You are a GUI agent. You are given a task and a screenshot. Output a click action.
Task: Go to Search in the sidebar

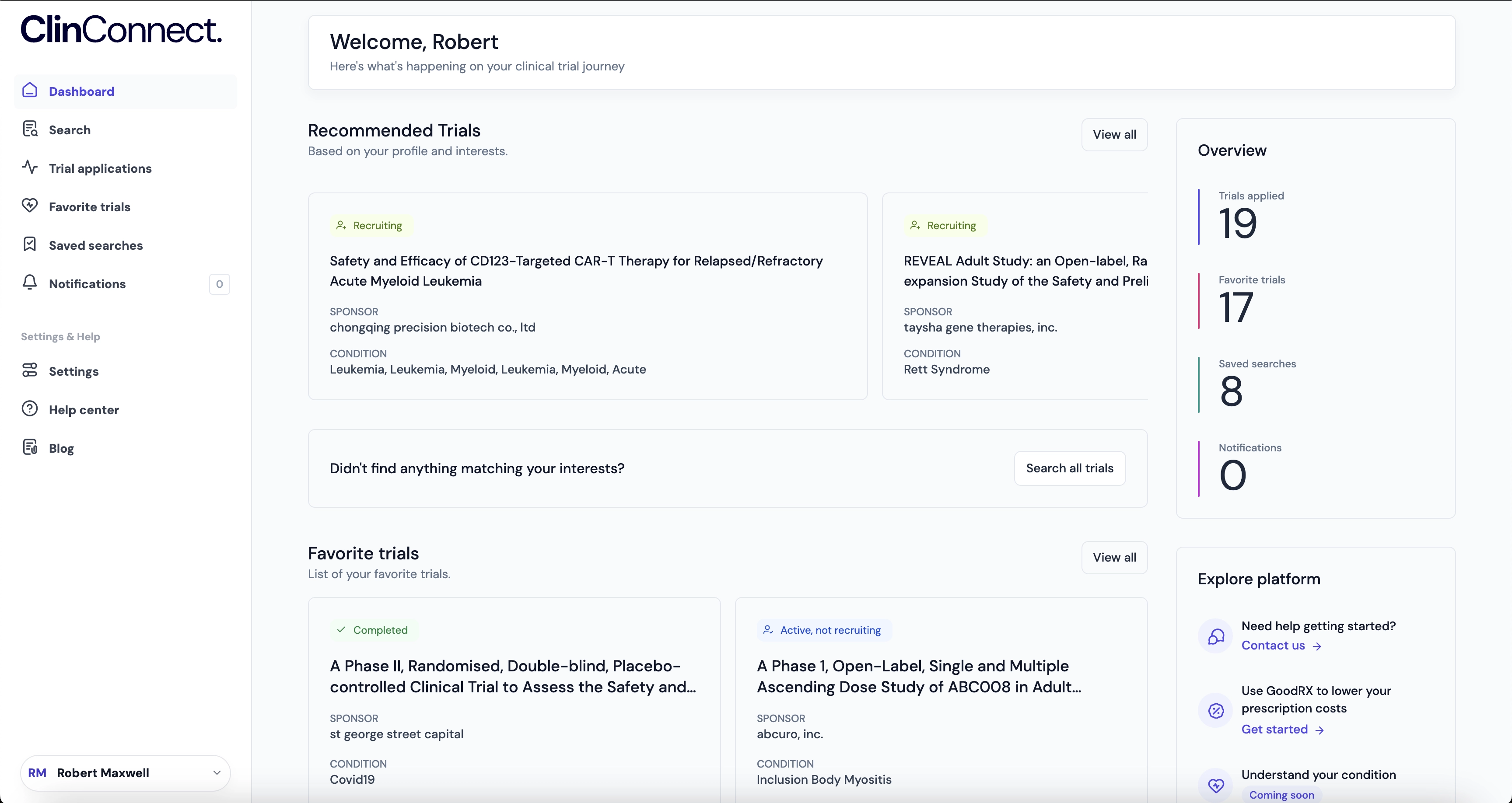(126, 130)
